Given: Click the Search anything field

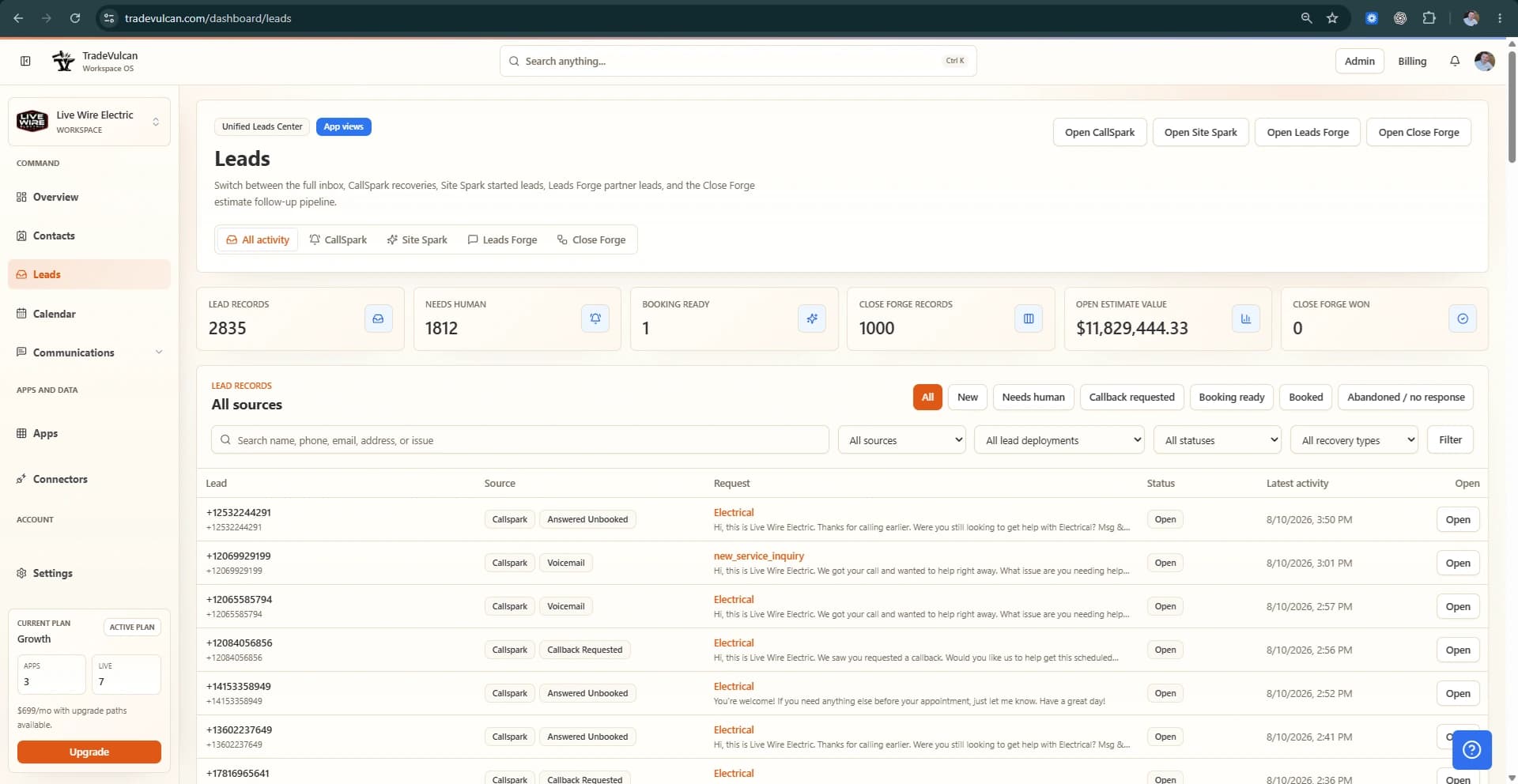Looking at the screenshot, I should pyautogui.click(x=738, y=61).
